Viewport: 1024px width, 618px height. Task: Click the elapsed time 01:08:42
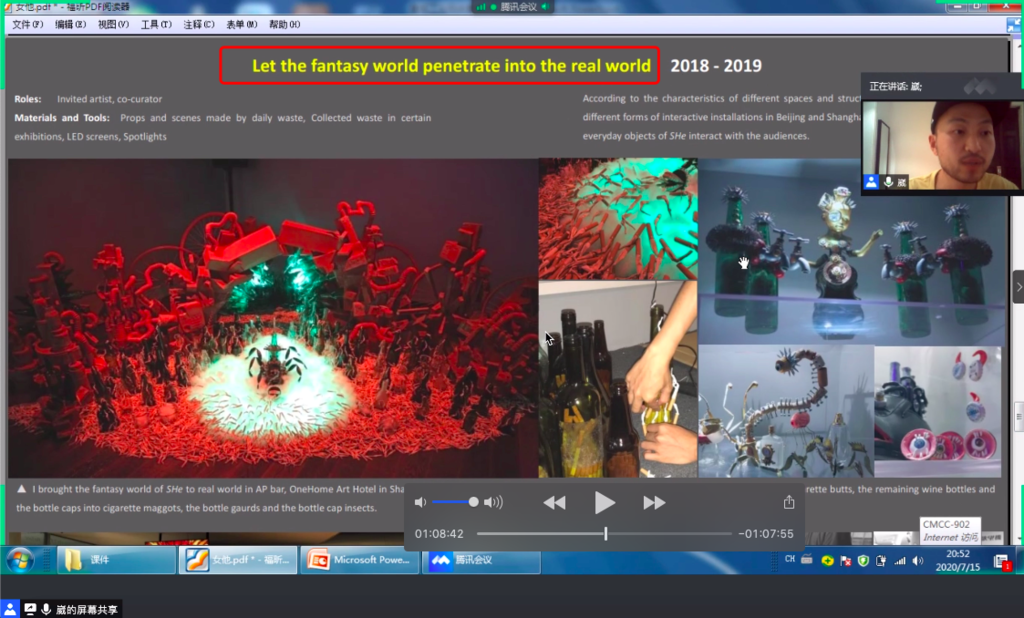[439, 534]
